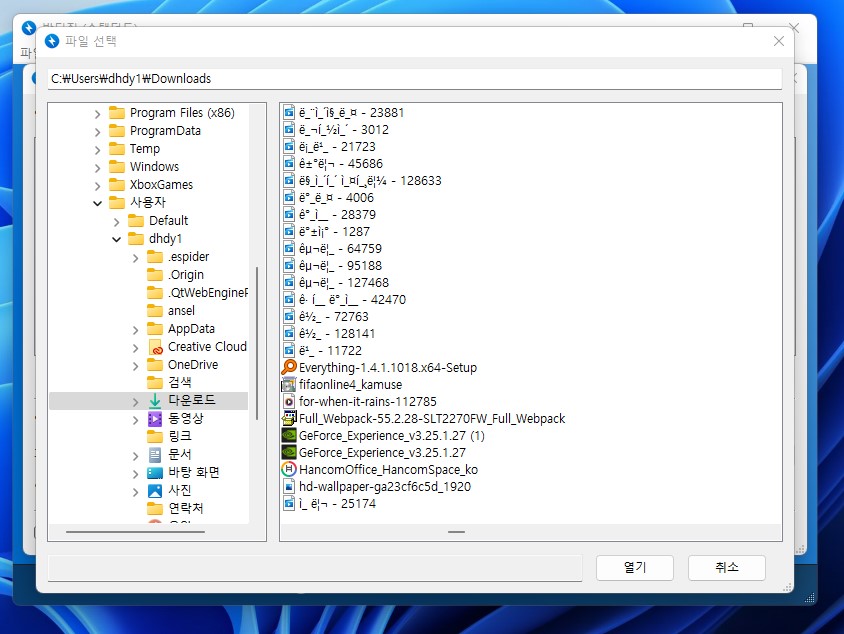Screen dimensions: 844x634
Task: Collapse the dhdy1 user folder
Action: coord(116,239)
